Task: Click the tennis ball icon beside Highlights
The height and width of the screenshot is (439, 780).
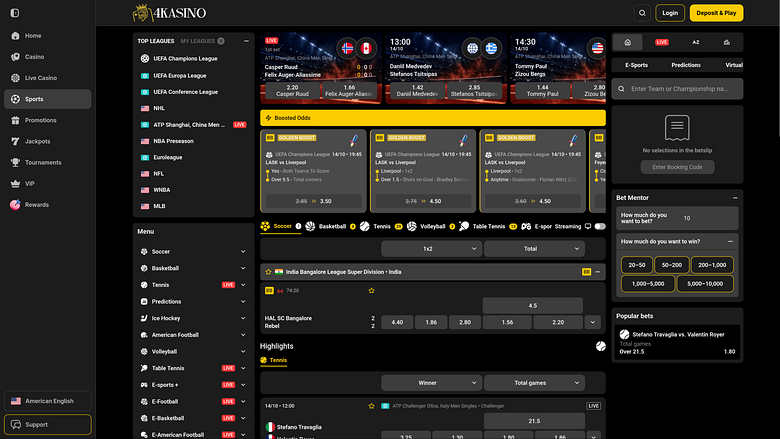Action: point(600,346)
